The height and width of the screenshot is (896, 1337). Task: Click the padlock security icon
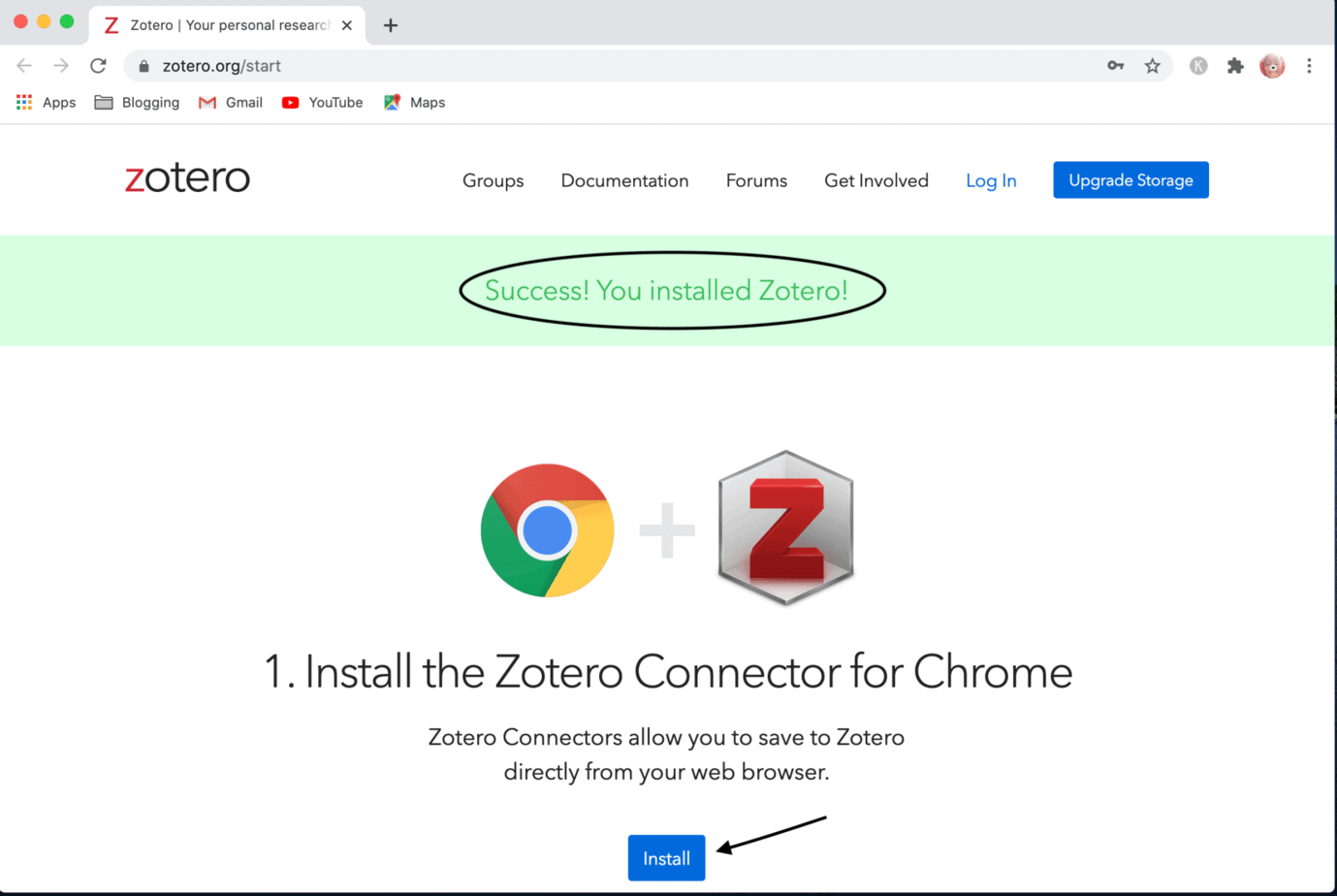[143, 66]
